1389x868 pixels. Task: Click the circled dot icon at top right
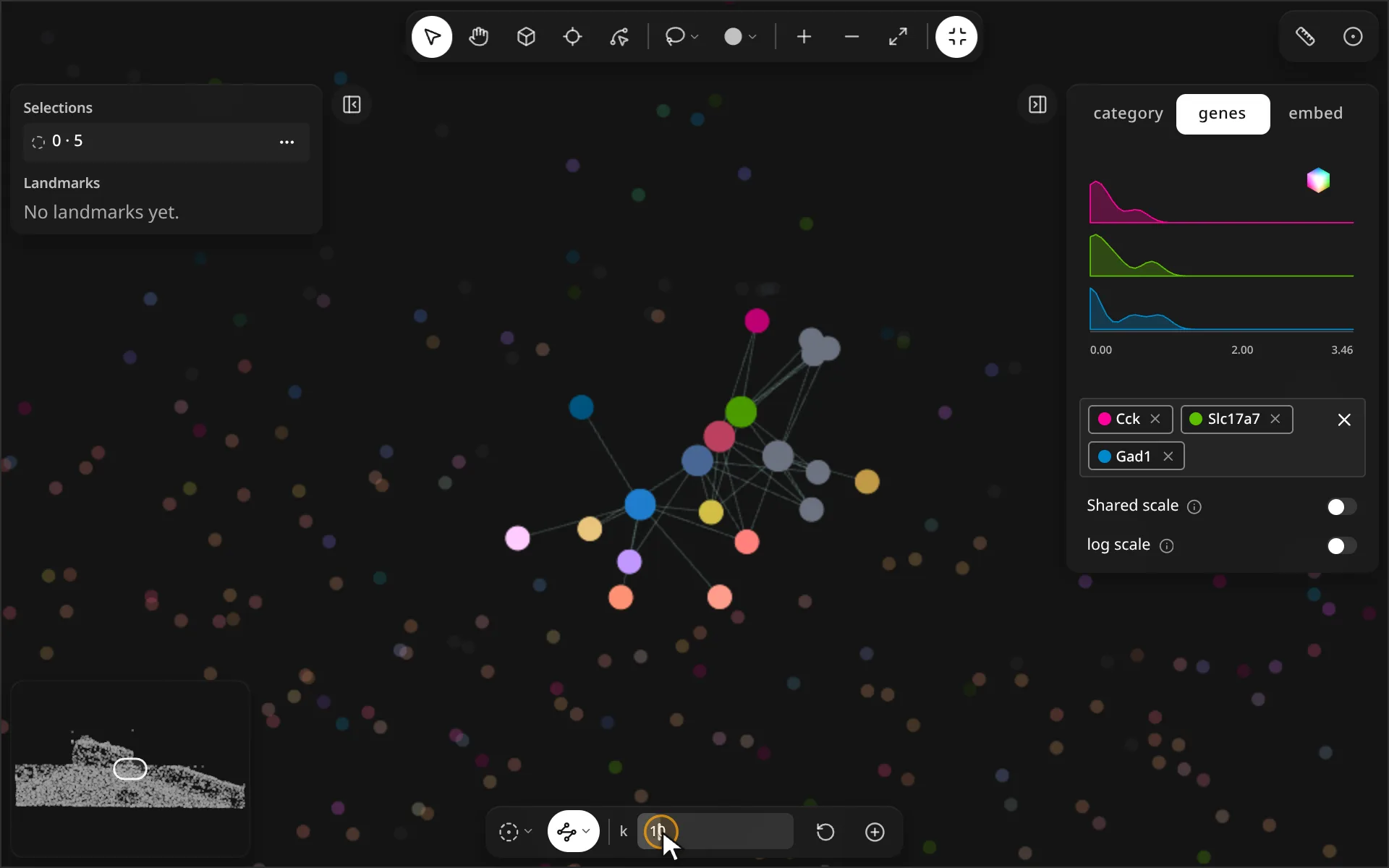[x=1353, y=37]
